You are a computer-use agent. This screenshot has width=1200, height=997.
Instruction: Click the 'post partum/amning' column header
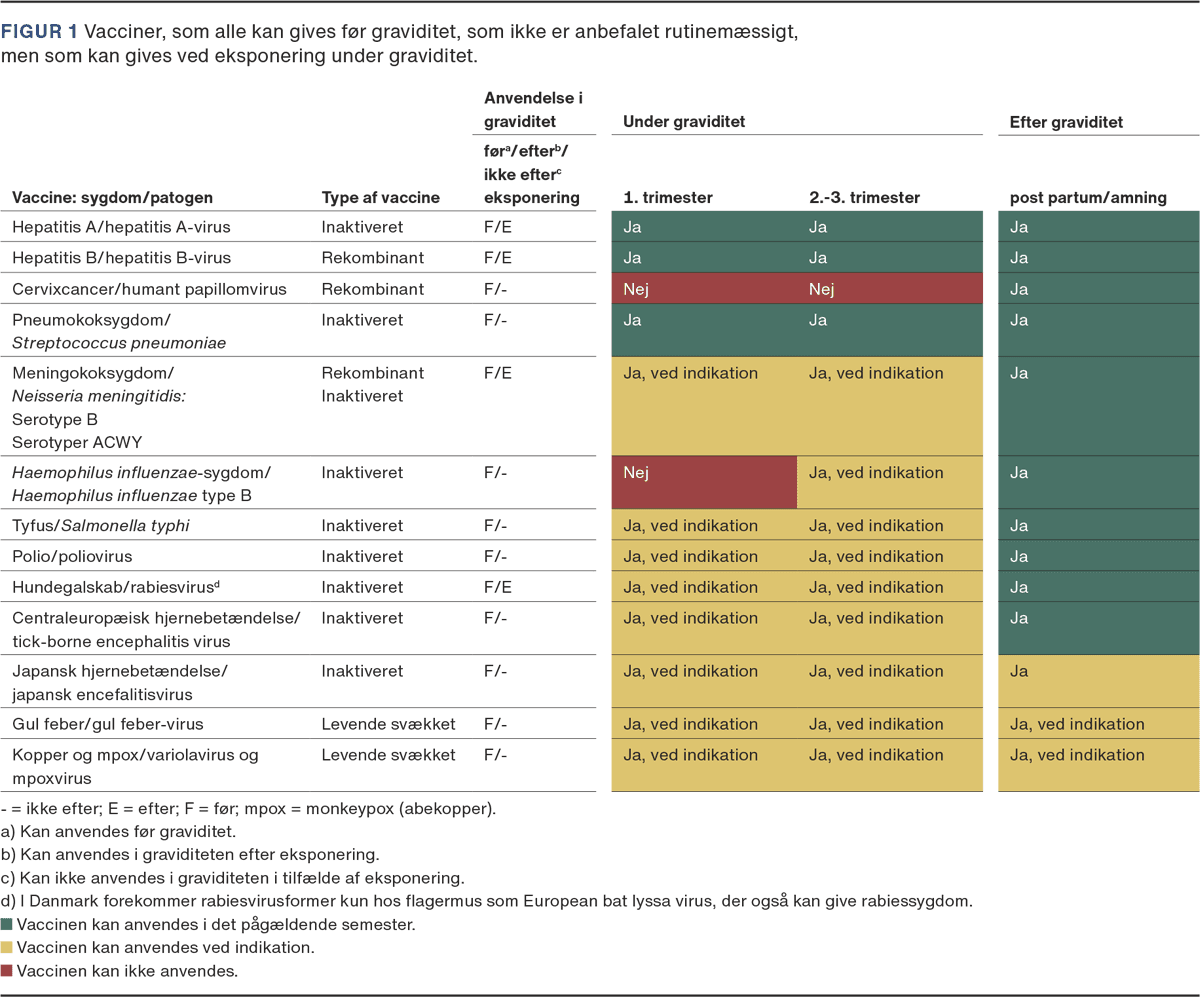tap(1088, 198)
